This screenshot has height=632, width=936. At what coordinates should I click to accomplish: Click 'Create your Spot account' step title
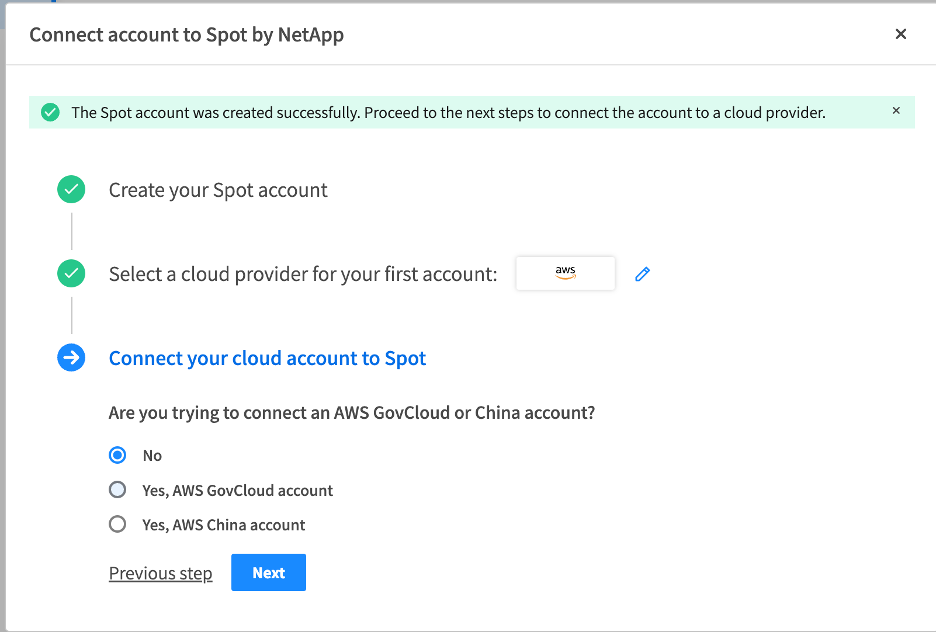218,190
